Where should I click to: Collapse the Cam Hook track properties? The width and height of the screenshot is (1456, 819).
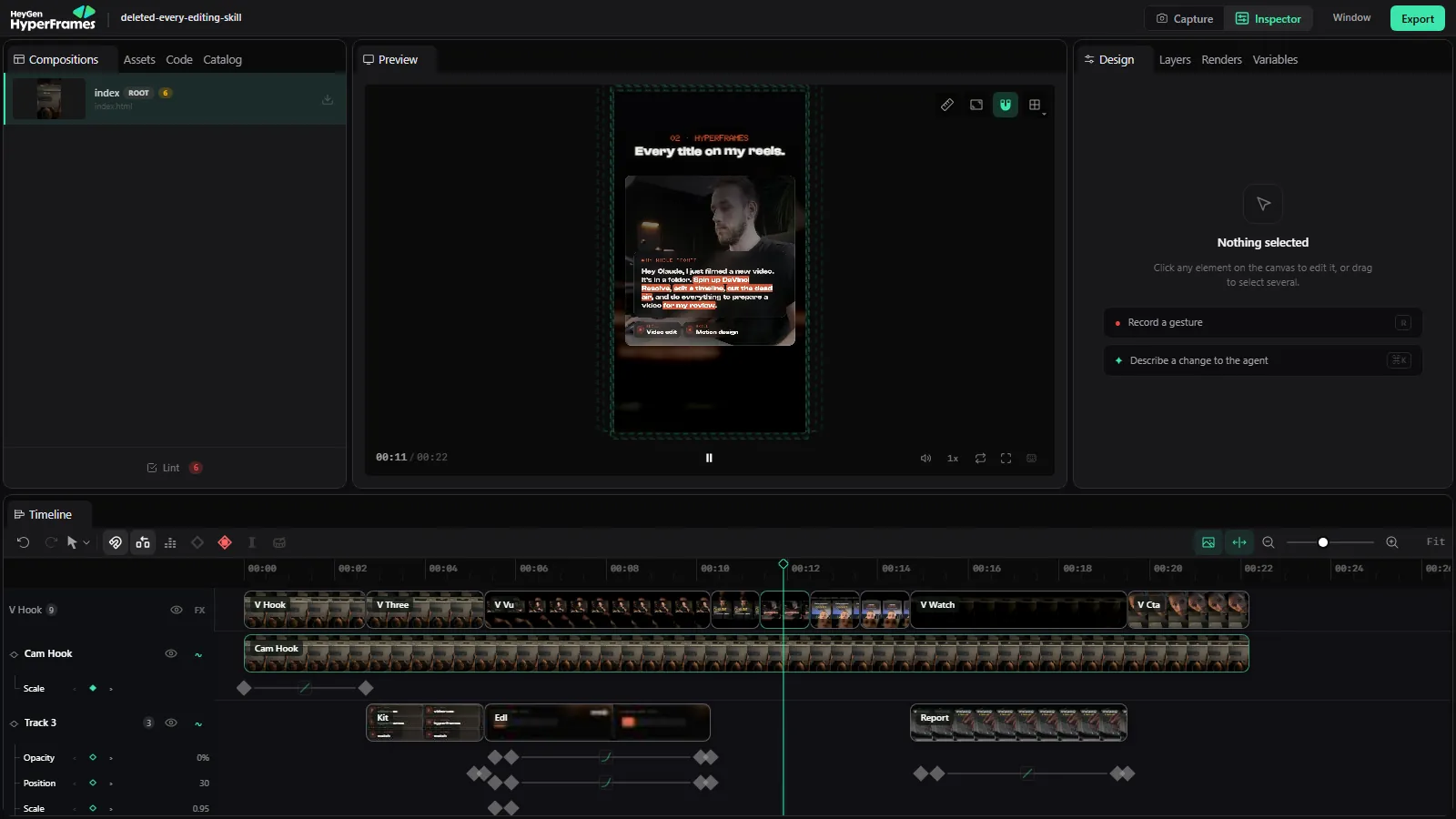pos(14,654)
